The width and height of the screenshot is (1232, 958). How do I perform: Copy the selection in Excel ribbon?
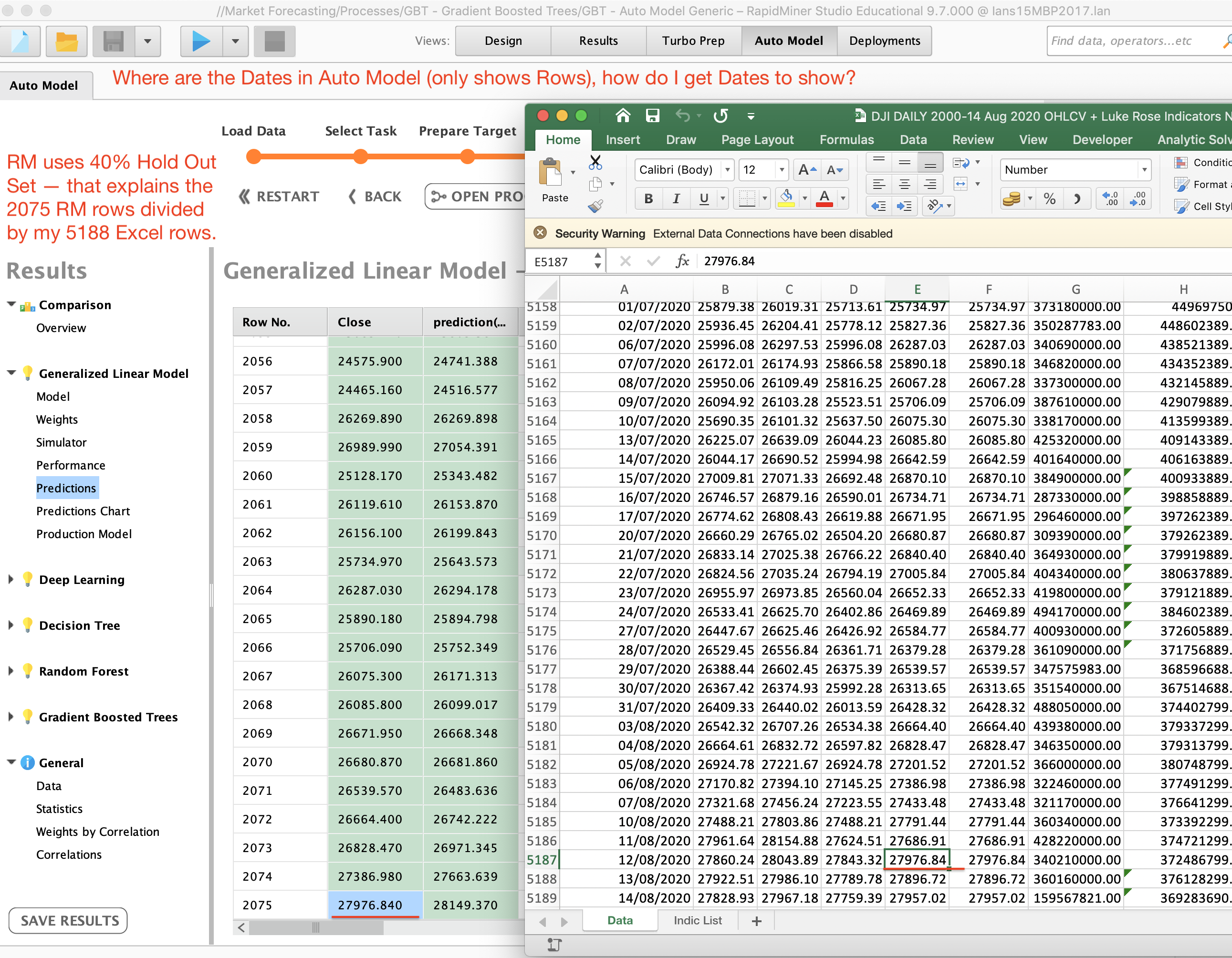[595, 185]
